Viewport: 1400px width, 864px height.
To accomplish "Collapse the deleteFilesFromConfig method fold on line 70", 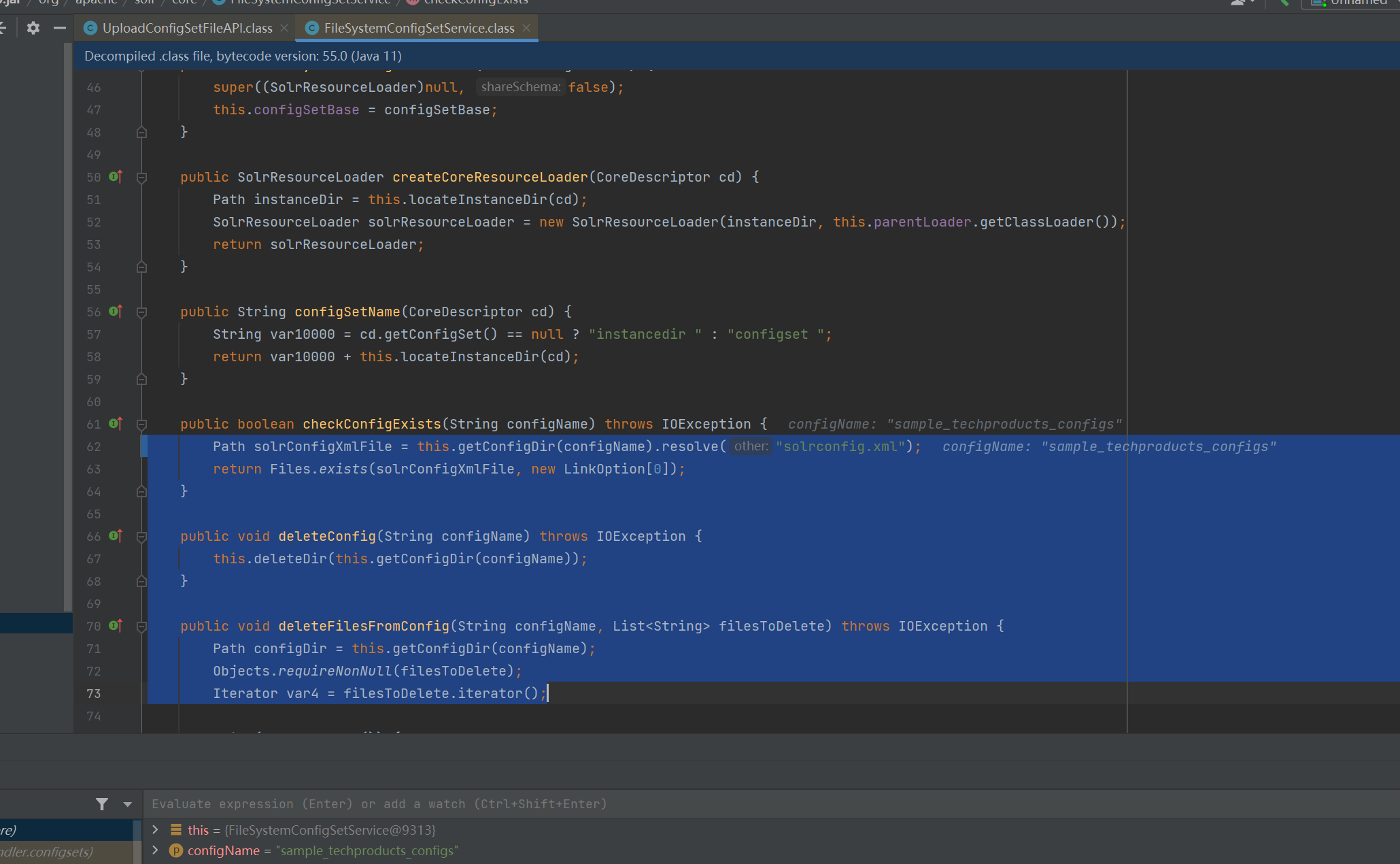I will [141, 627].
